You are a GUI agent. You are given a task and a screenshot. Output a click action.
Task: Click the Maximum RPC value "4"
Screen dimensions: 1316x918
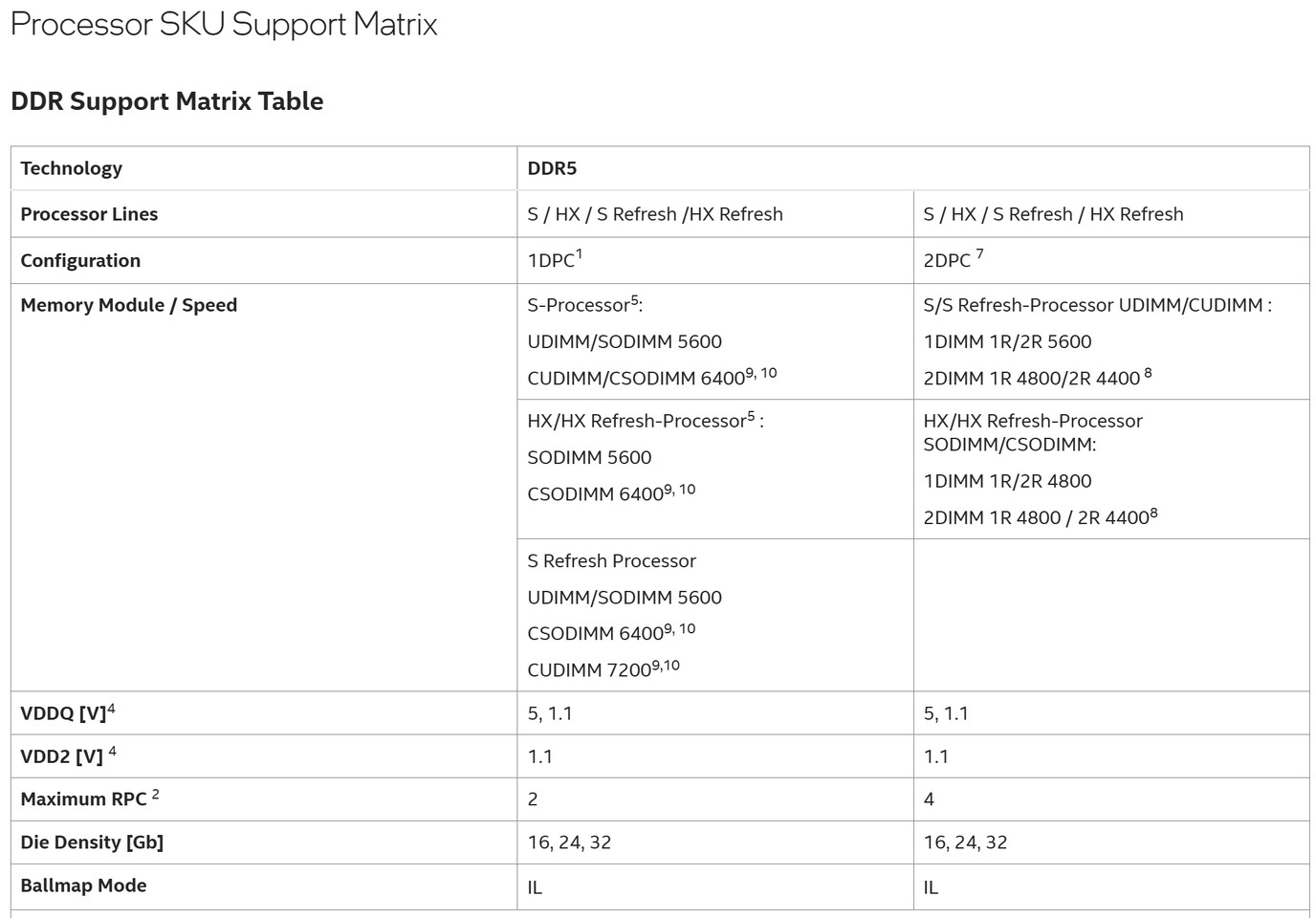(929, 799)
